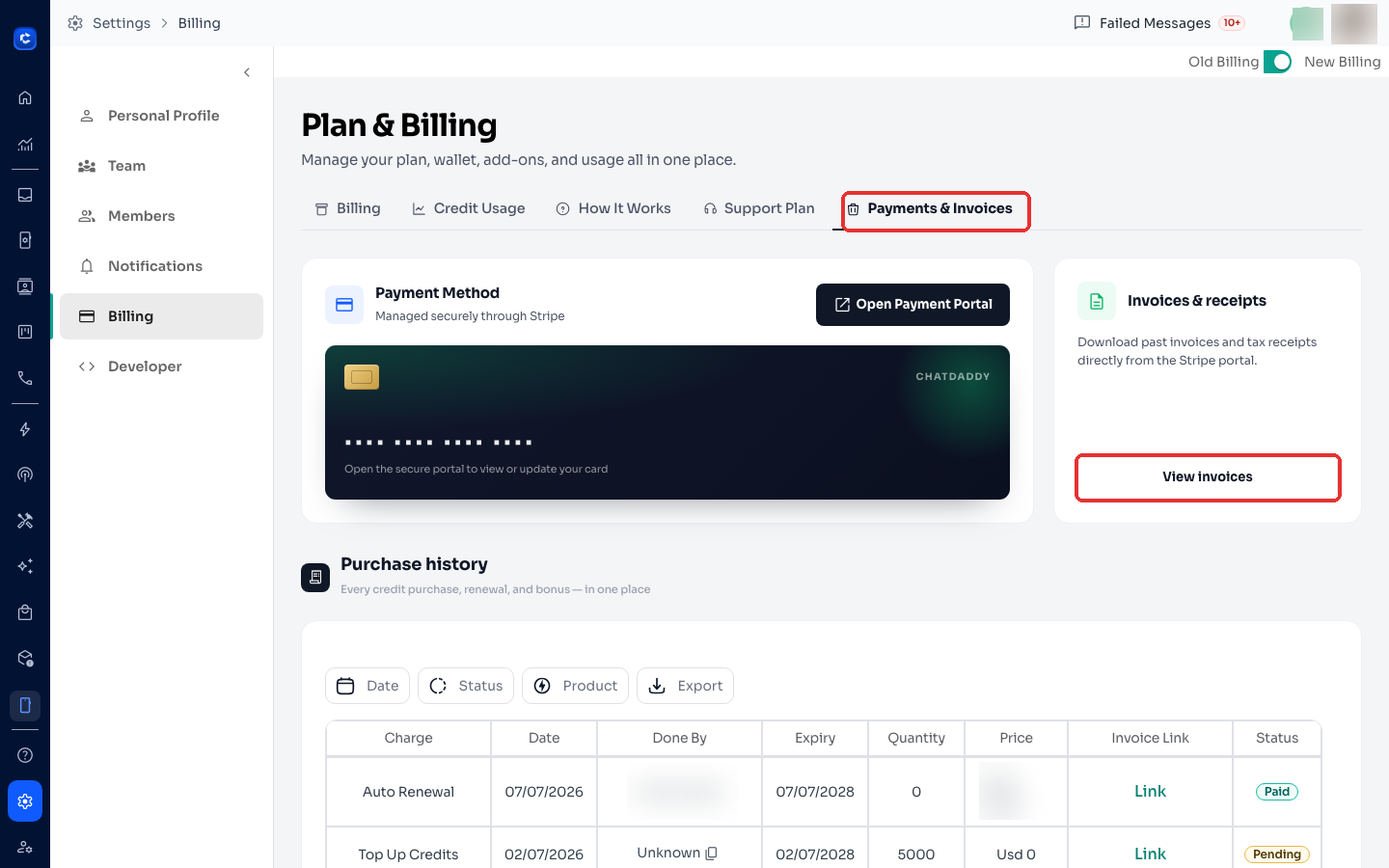Open the Status filter dropdown

pyautogui.click(x=466, y=686)
